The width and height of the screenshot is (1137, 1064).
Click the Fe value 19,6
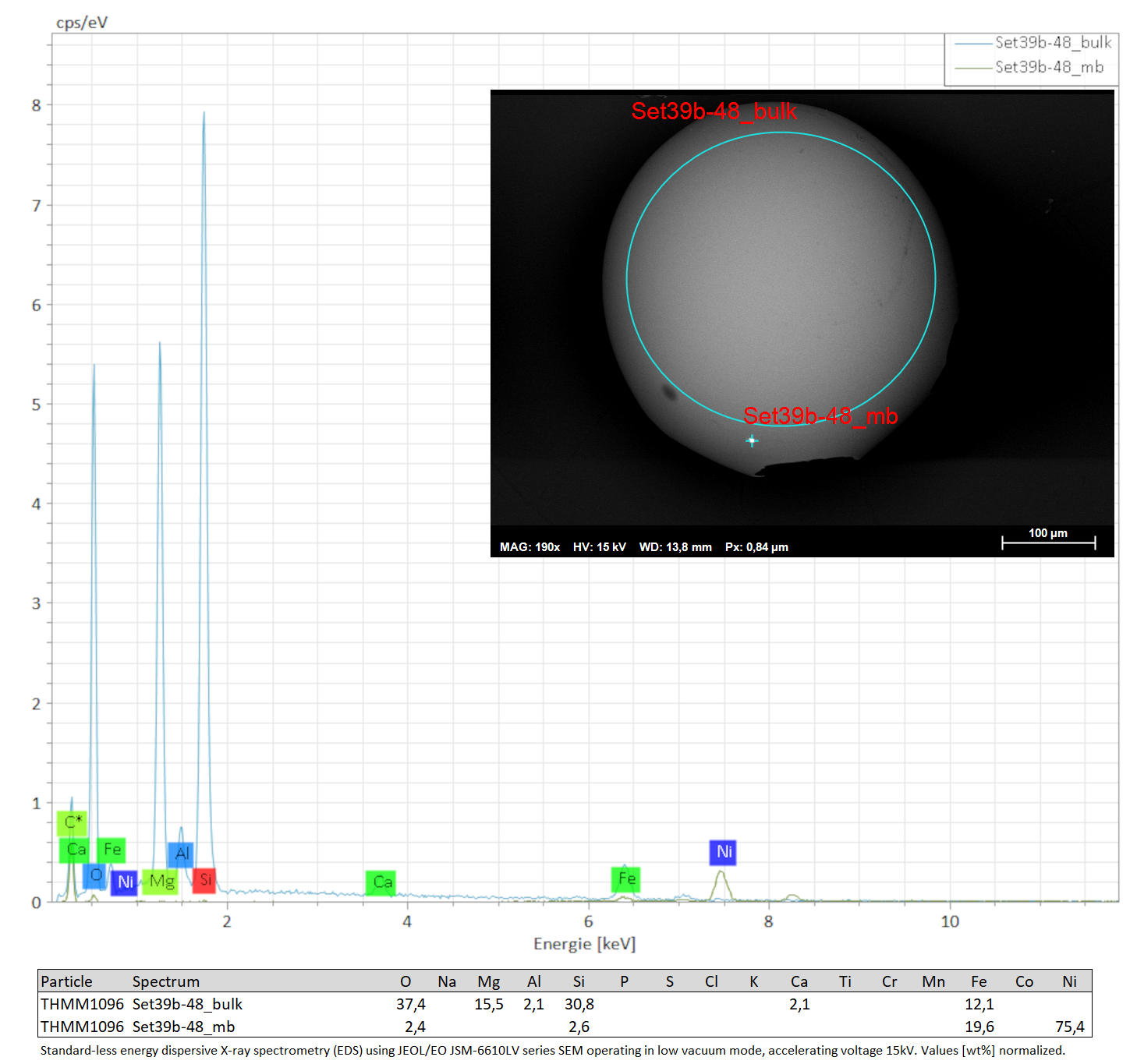point(979,1027)
